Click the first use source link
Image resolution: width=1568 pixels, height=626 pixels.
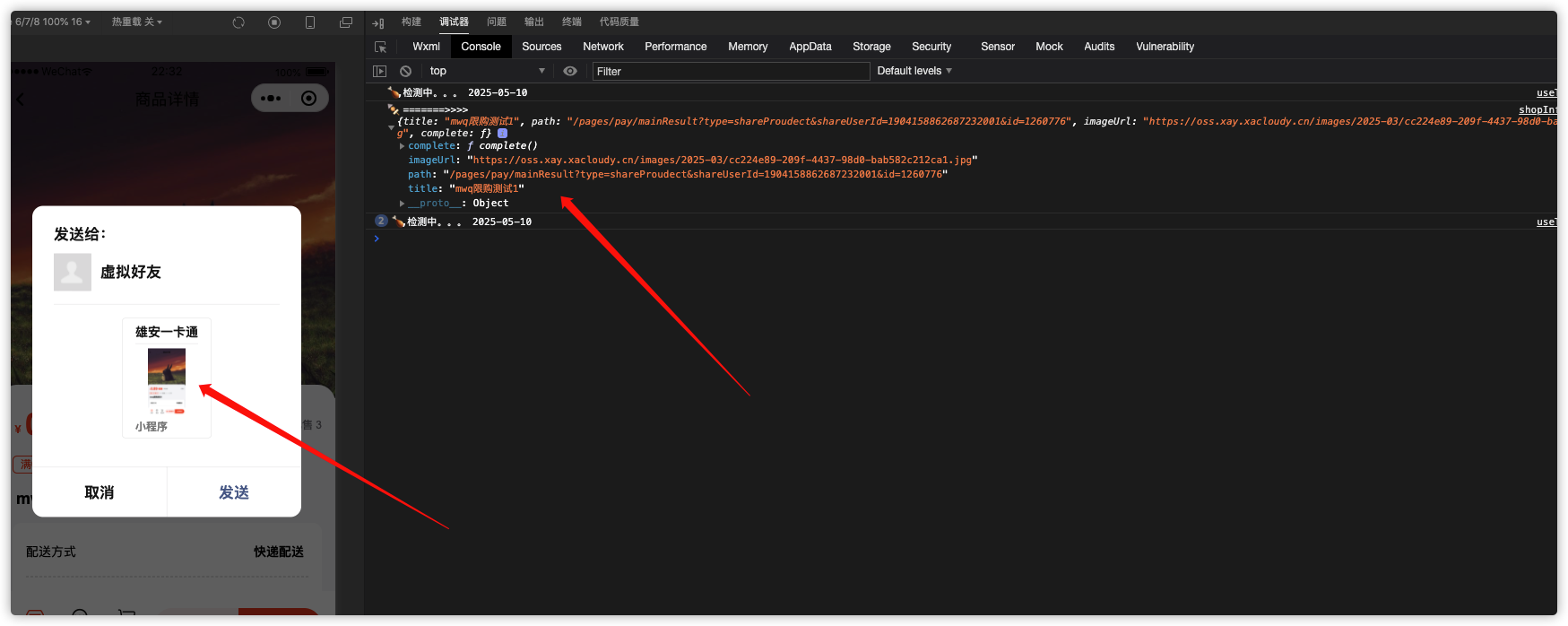(1546, 92)
